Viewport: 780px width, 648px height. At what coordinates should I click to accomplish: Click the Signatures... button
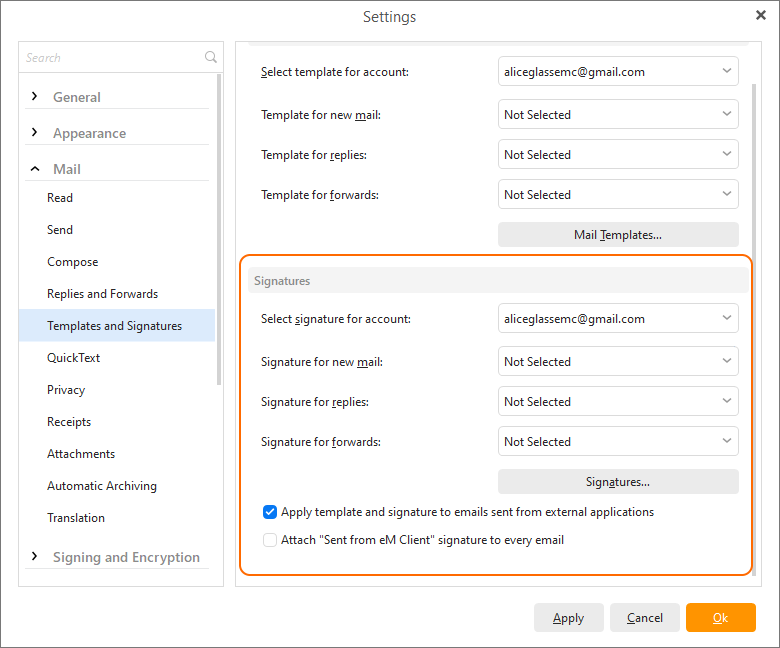(x=618, y=481)
